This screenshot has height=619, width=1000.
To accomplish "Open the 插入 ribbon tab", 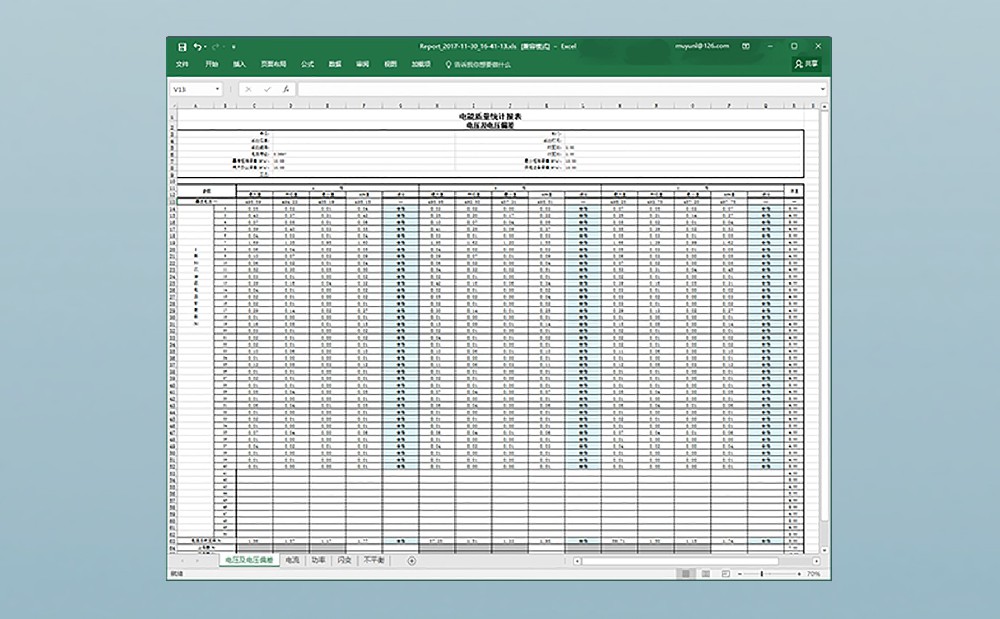I will point(239,64).
